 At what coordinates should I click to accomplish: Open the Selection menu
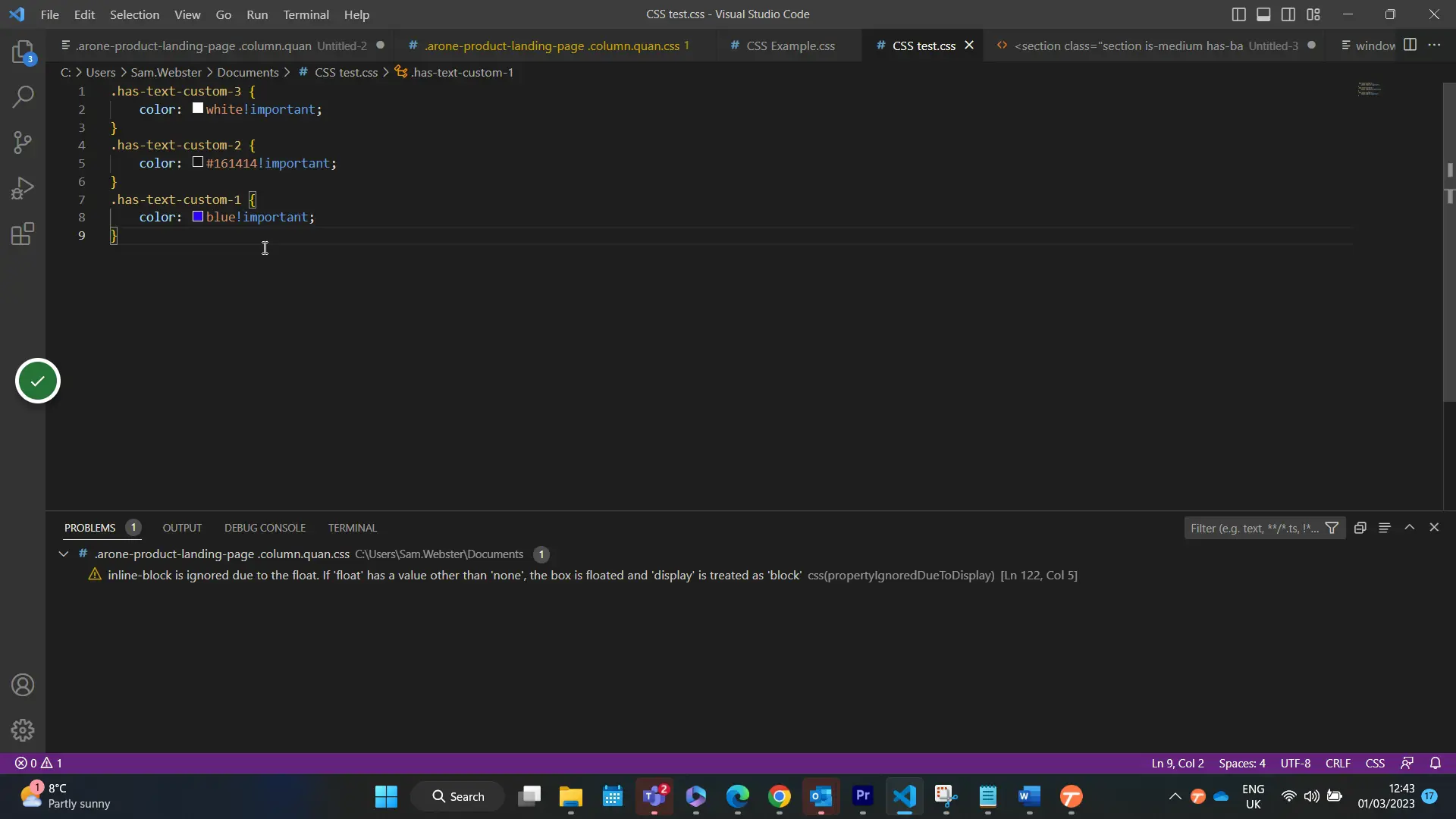(134, 14)
